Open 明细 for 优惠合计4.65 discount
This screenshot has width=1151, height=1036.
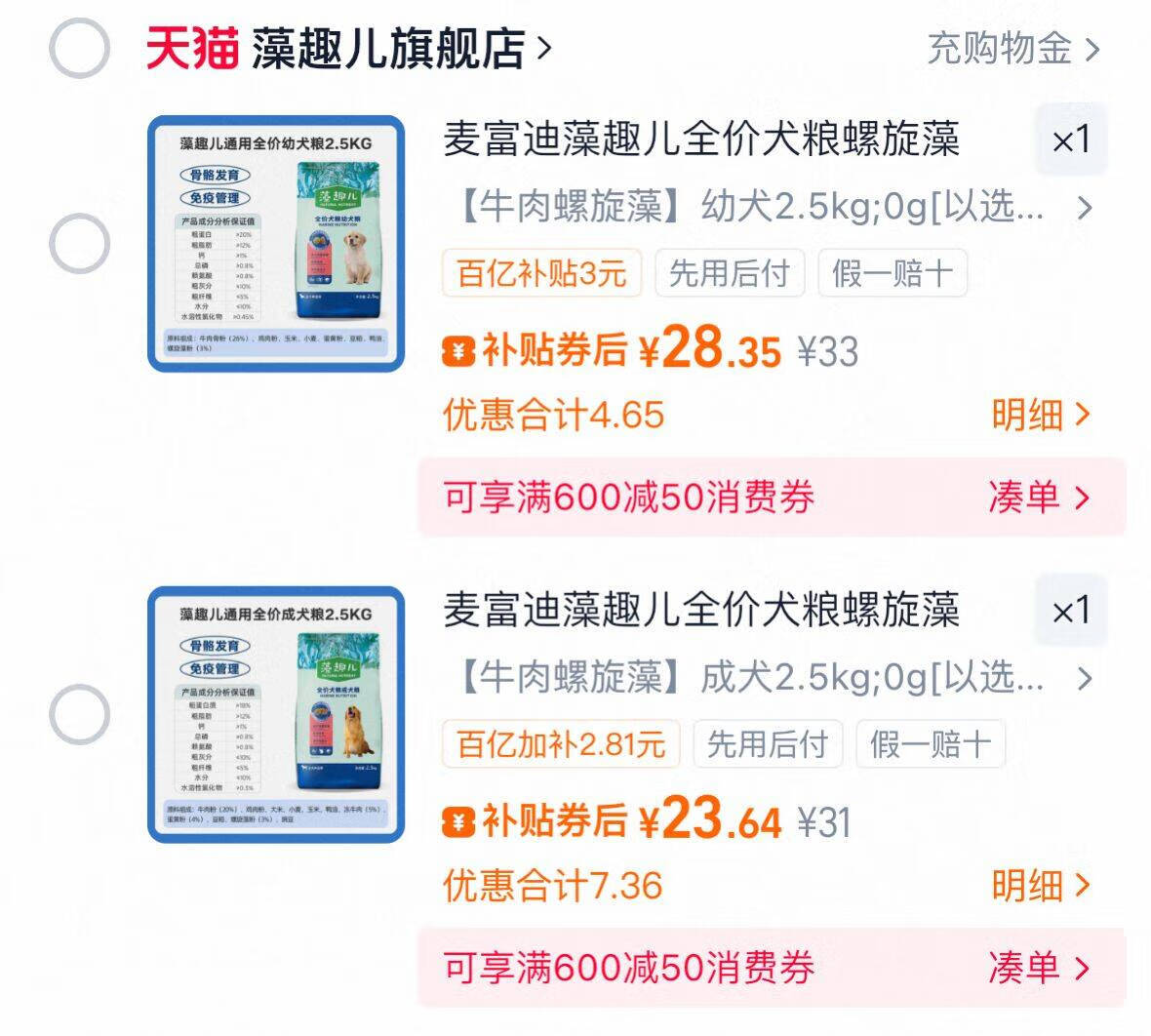point(1040,416)
